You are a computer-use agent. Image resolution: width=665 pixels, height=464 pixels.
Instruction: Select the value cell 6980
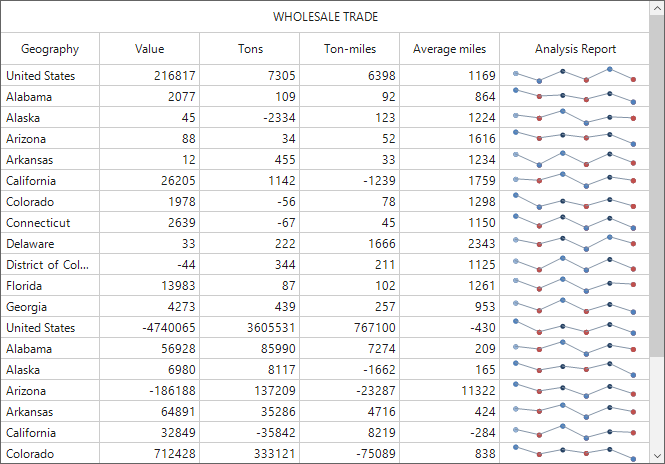[x=149, y=369]
